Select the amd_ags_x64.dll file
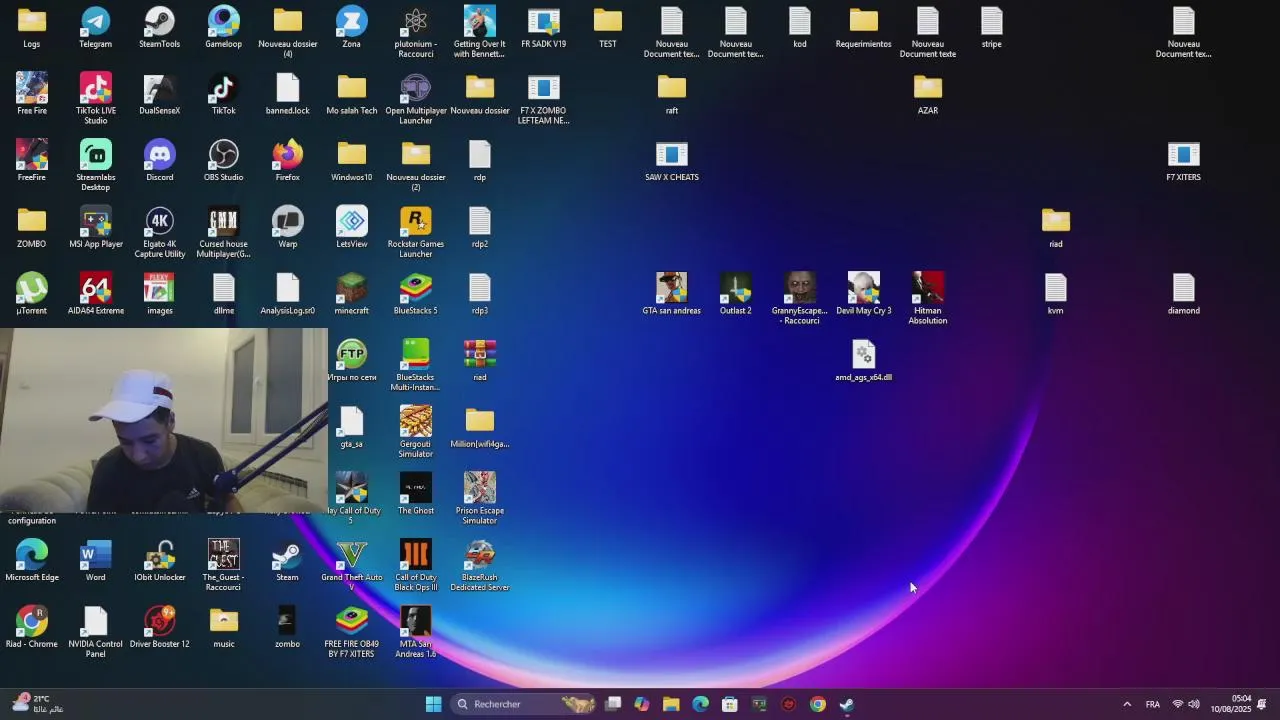 tap(864, 360)
